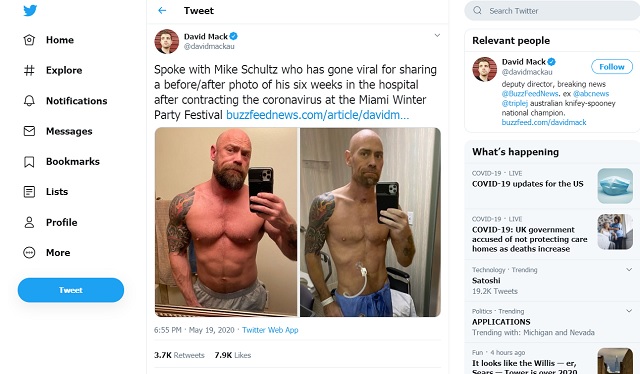Screen dimensions: 640x374
Task: Open Bookmarks from the sidebar
Action: click(61, 162)
